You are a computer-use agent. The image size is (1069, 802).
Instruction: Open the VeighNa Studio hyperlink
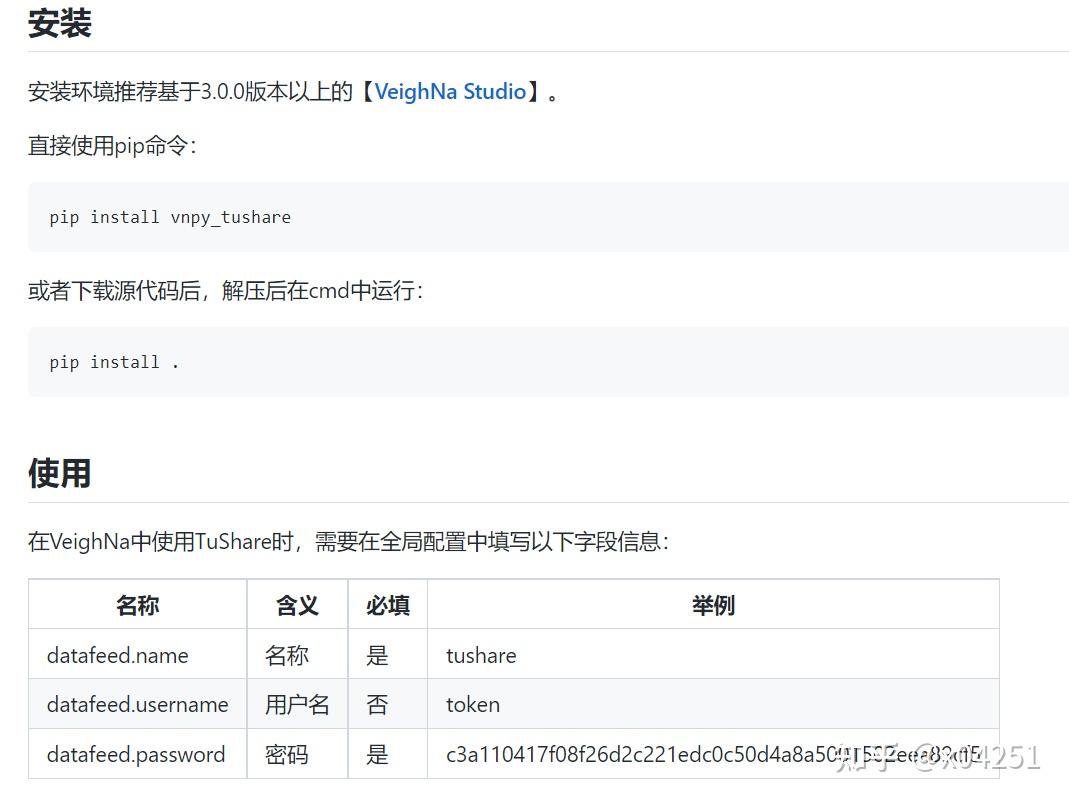click(x=450, y=91)
